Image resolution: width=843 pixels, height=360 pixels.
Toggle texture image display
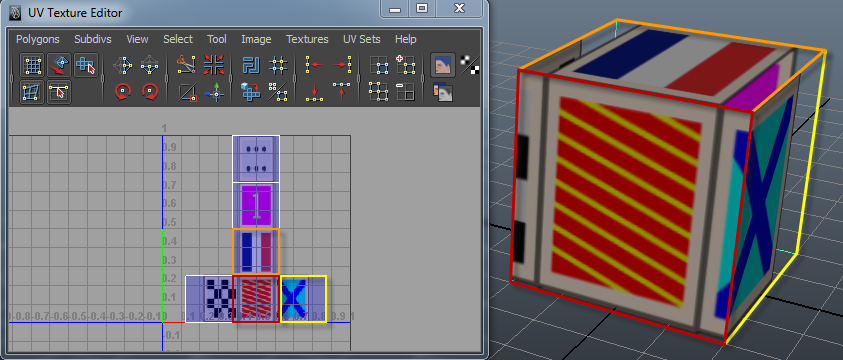443,65
